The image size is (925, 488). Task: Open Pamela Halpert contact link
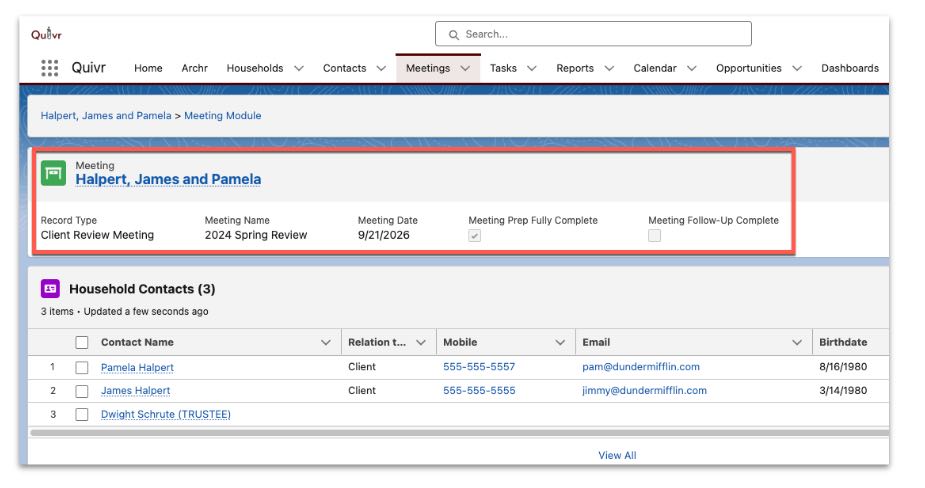[x=137, y=367]
